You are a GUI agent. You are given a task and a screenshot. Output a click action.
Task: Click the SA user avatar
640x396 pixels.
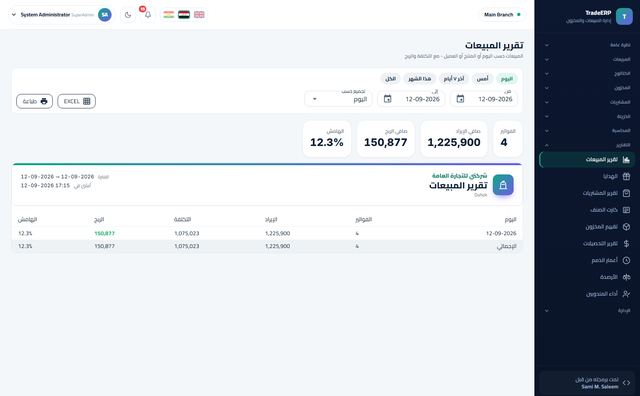(x=105, y=15)
